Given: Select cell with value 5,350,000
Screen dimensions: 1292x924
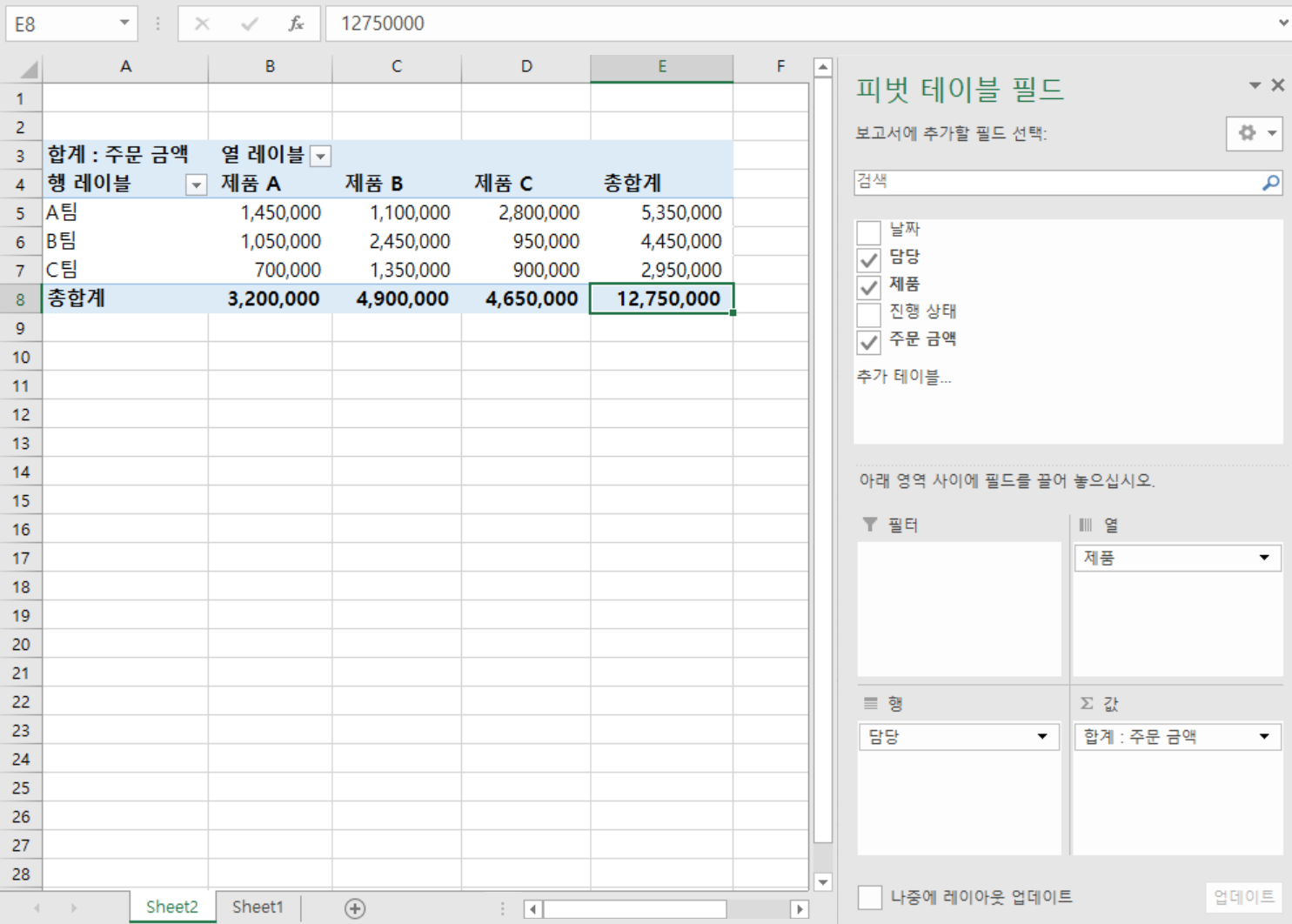Looking at the screenshot, I should coord(662,213).
